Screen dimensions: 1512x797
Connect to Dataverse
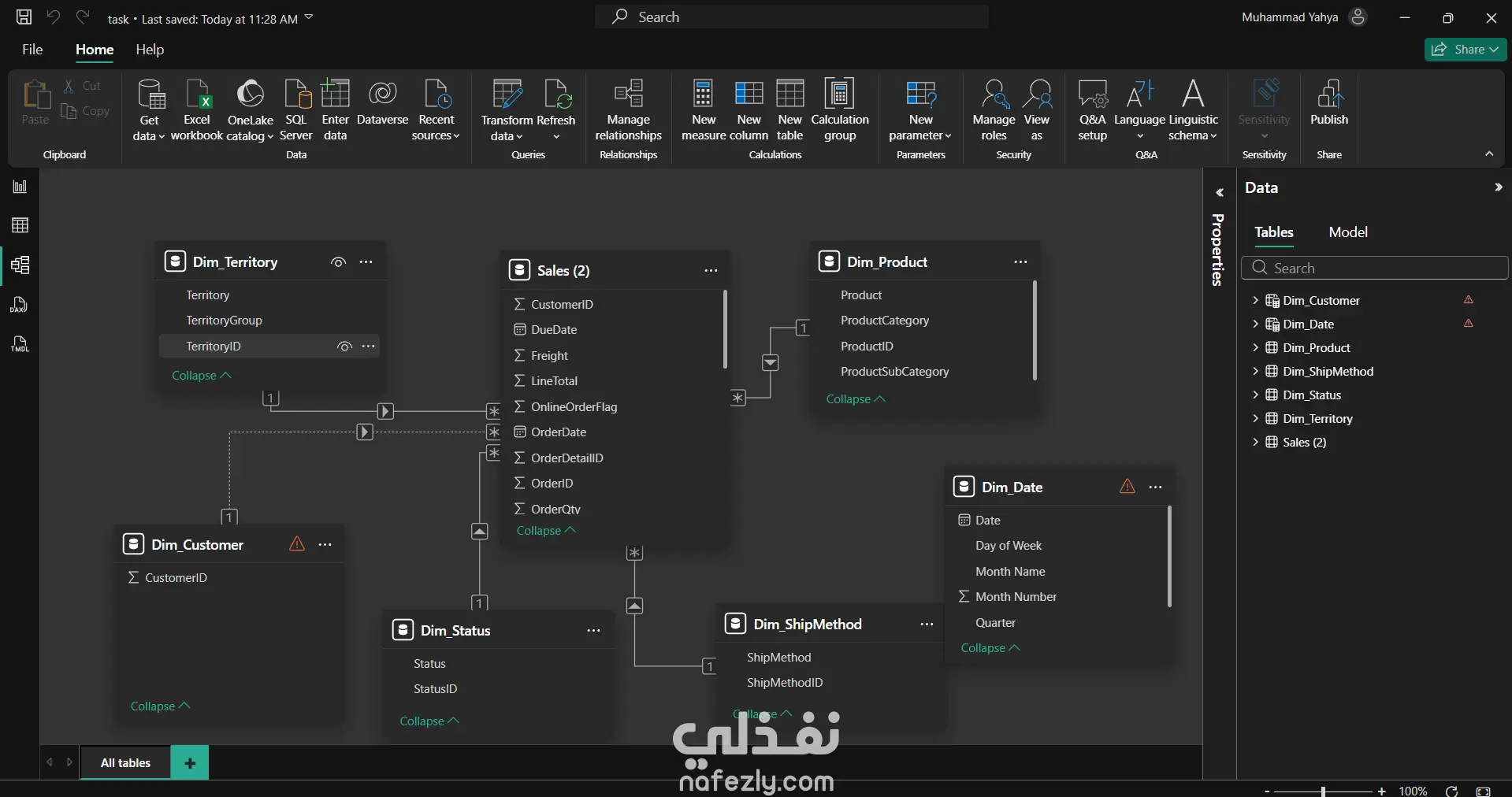[383, 102]
